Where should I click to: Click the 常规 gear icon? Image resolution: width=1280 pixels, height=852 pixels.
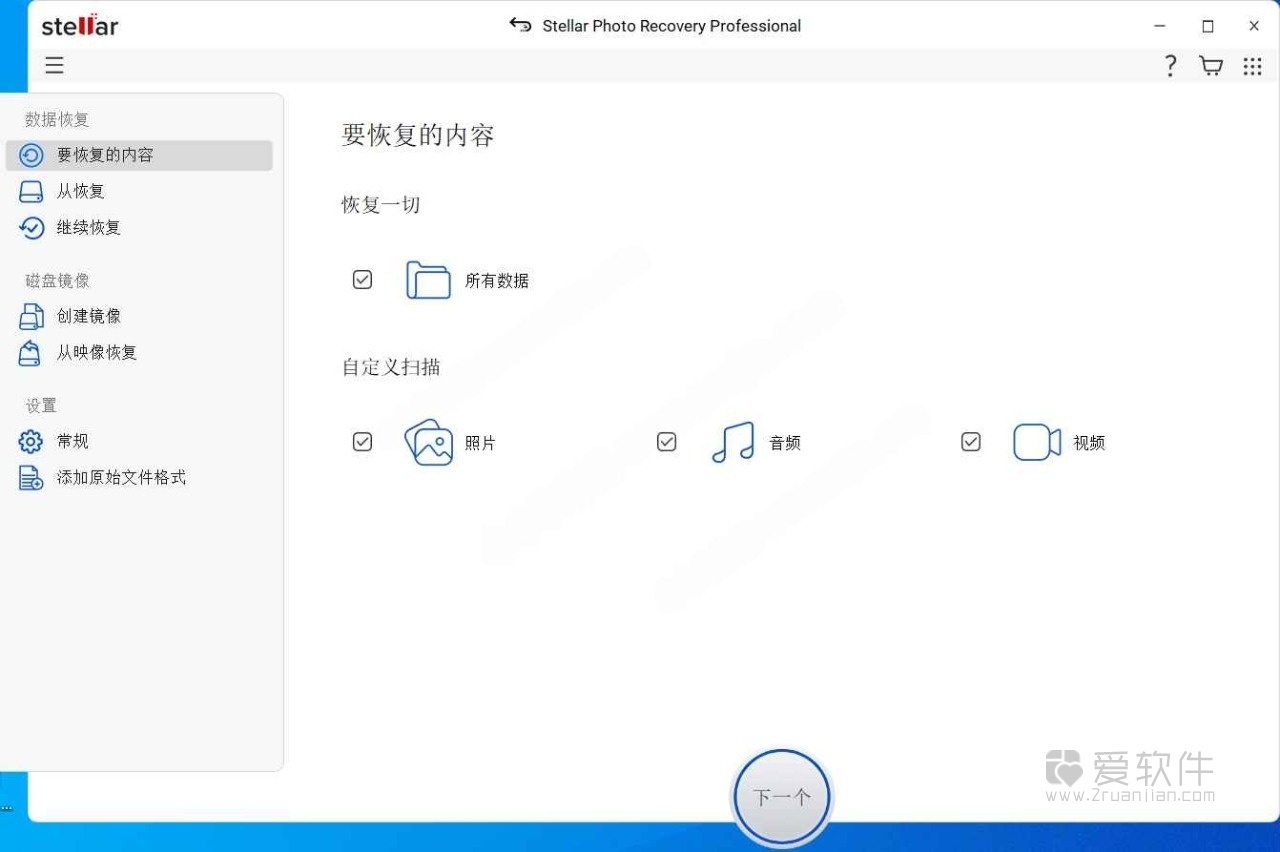(32, 441)
